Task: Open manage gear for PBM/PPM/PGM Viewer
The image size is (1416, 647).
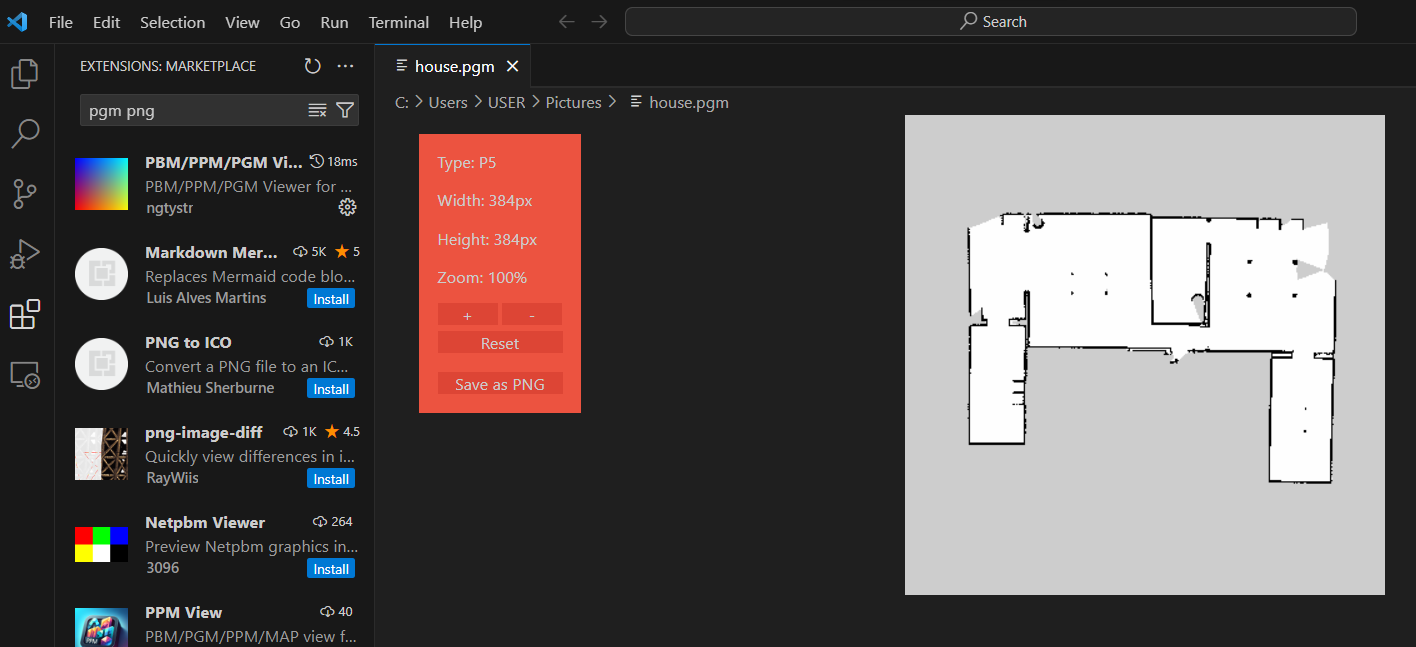Action: coord(347,207)
